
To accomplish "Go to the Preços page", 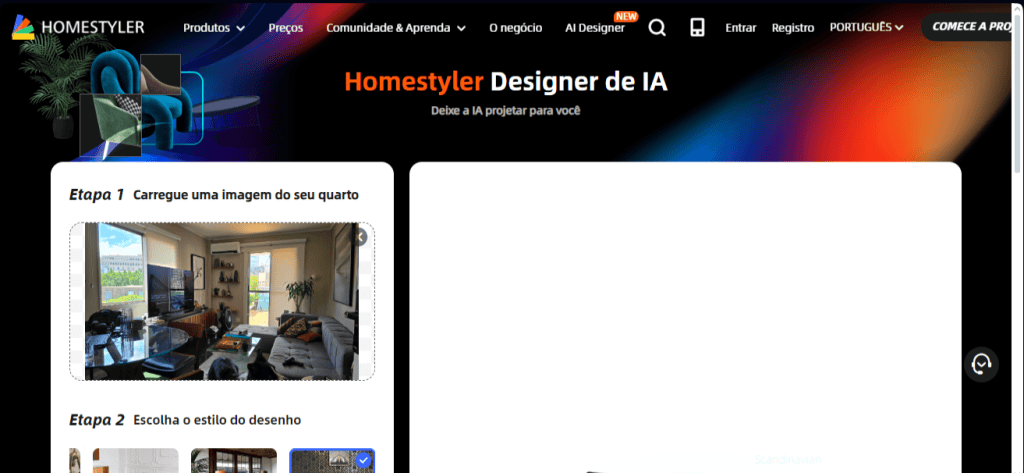I will 285,28.
